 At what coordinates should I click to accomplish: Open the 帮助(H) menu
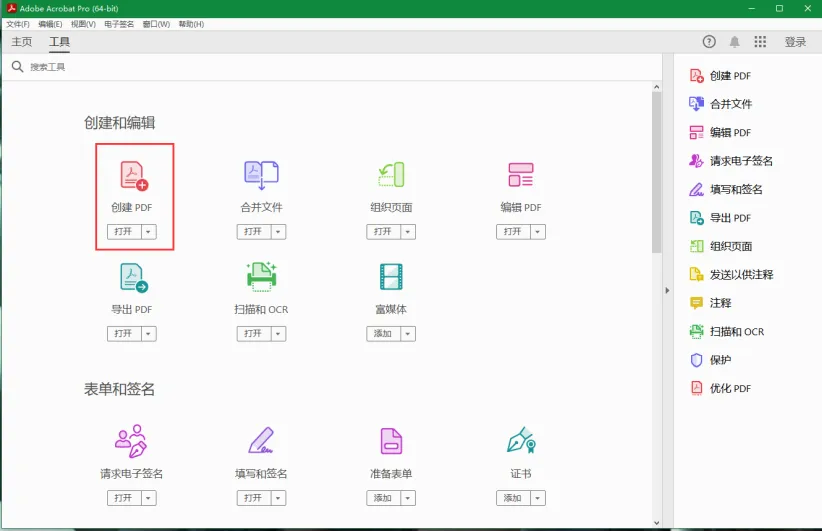click(191, 24)
